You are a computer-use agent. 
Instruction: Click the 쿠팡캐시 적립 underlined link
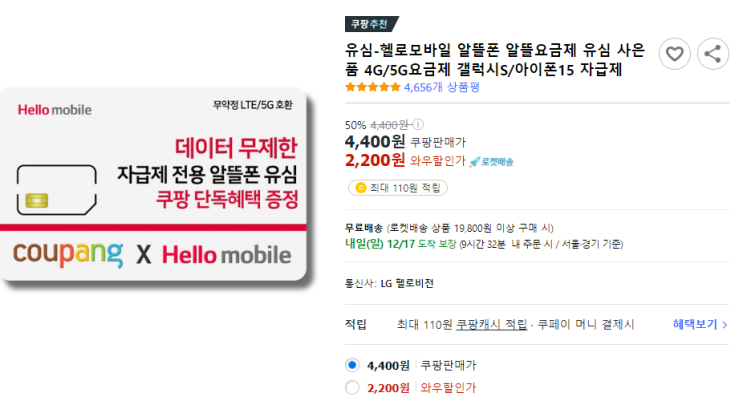pos(491,324)
